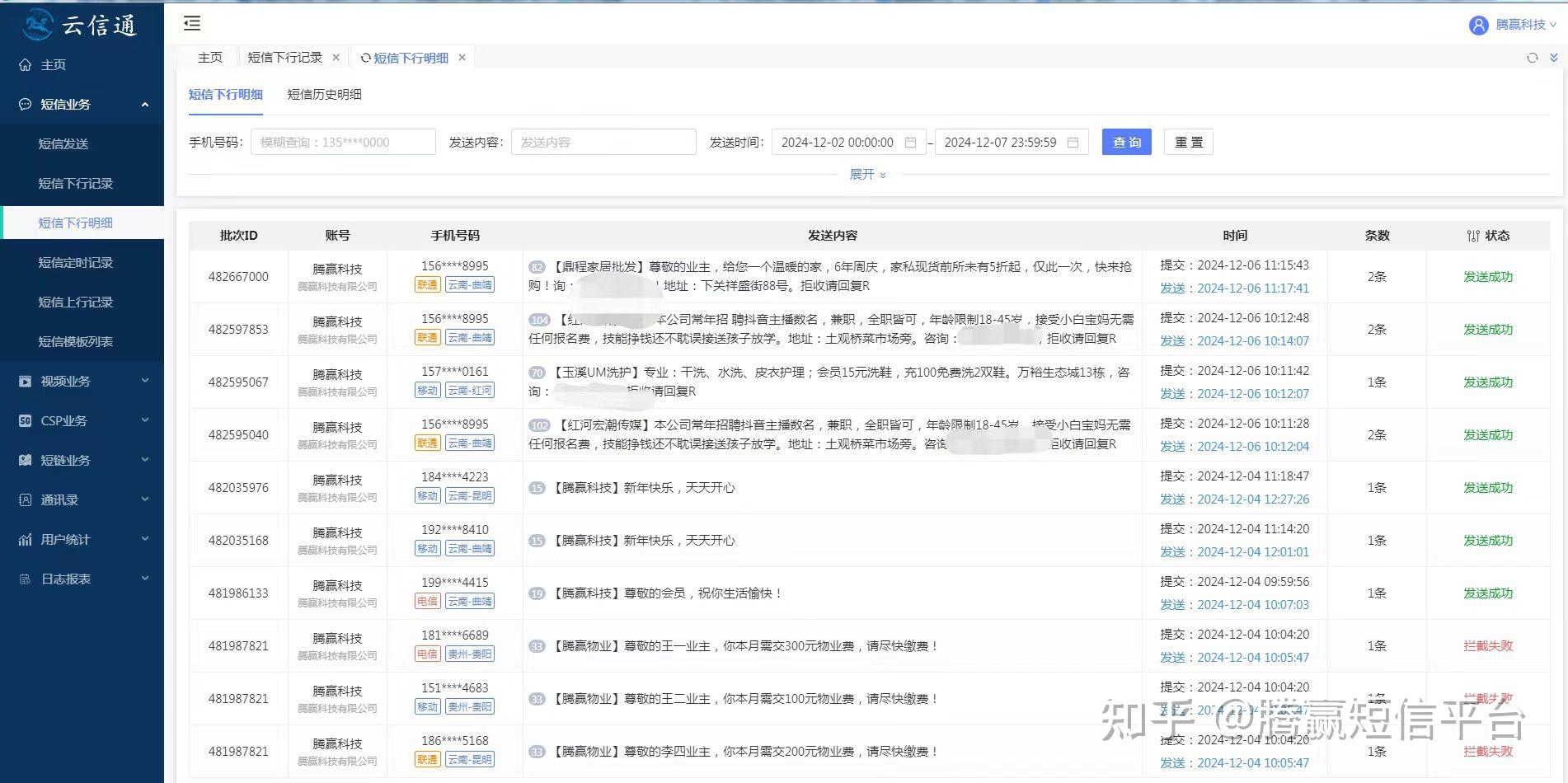This screenshot has width=1568, height=783.
Task: Click the 电信 carrier tag in row 481986133
Action: pos(427,602)
